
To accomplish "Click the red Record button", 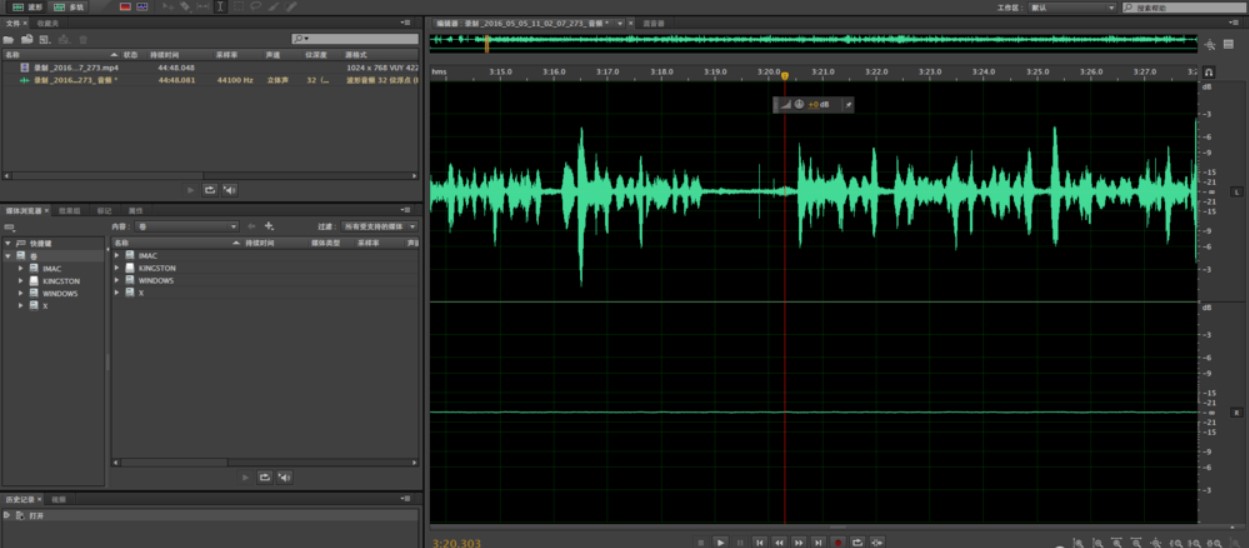I will pos(838,542).
